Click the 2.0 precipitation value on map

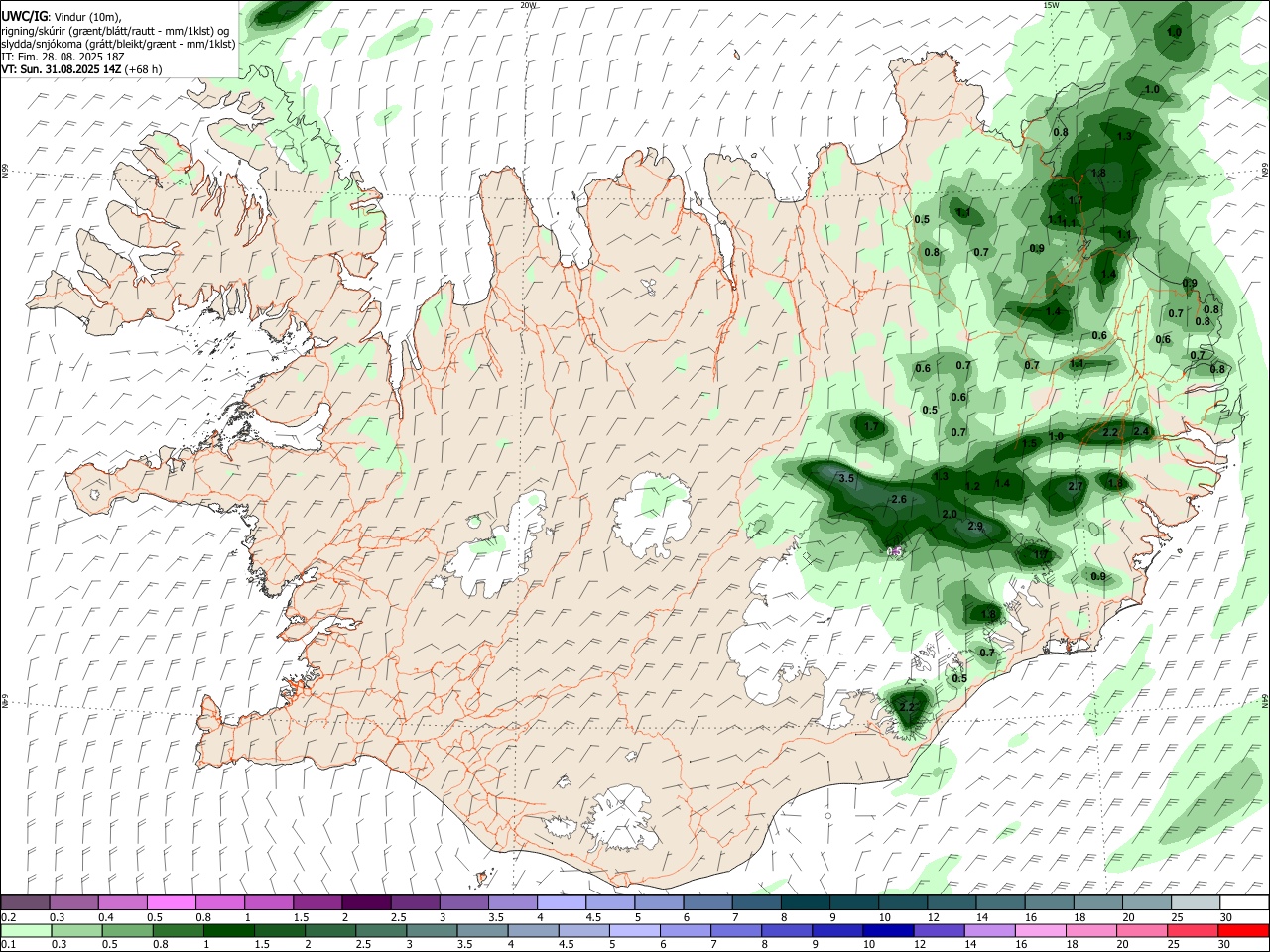click(x=950, y=515)
